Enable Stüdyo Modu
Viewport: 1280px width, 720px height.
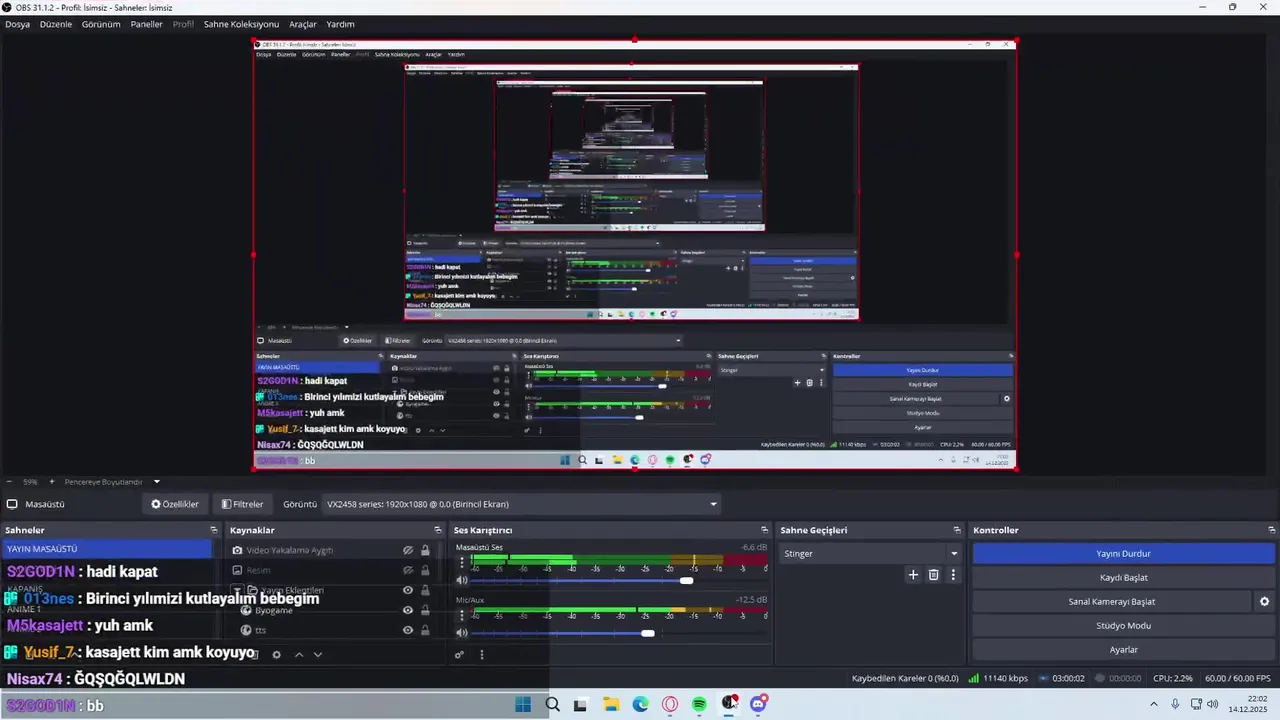[1123, 626]
